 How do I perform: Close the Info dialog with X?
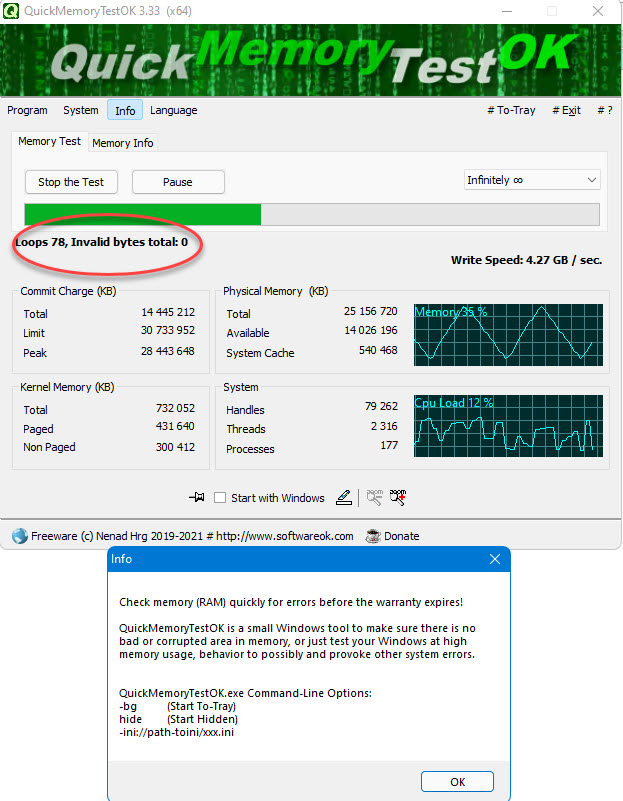[494, 560]
